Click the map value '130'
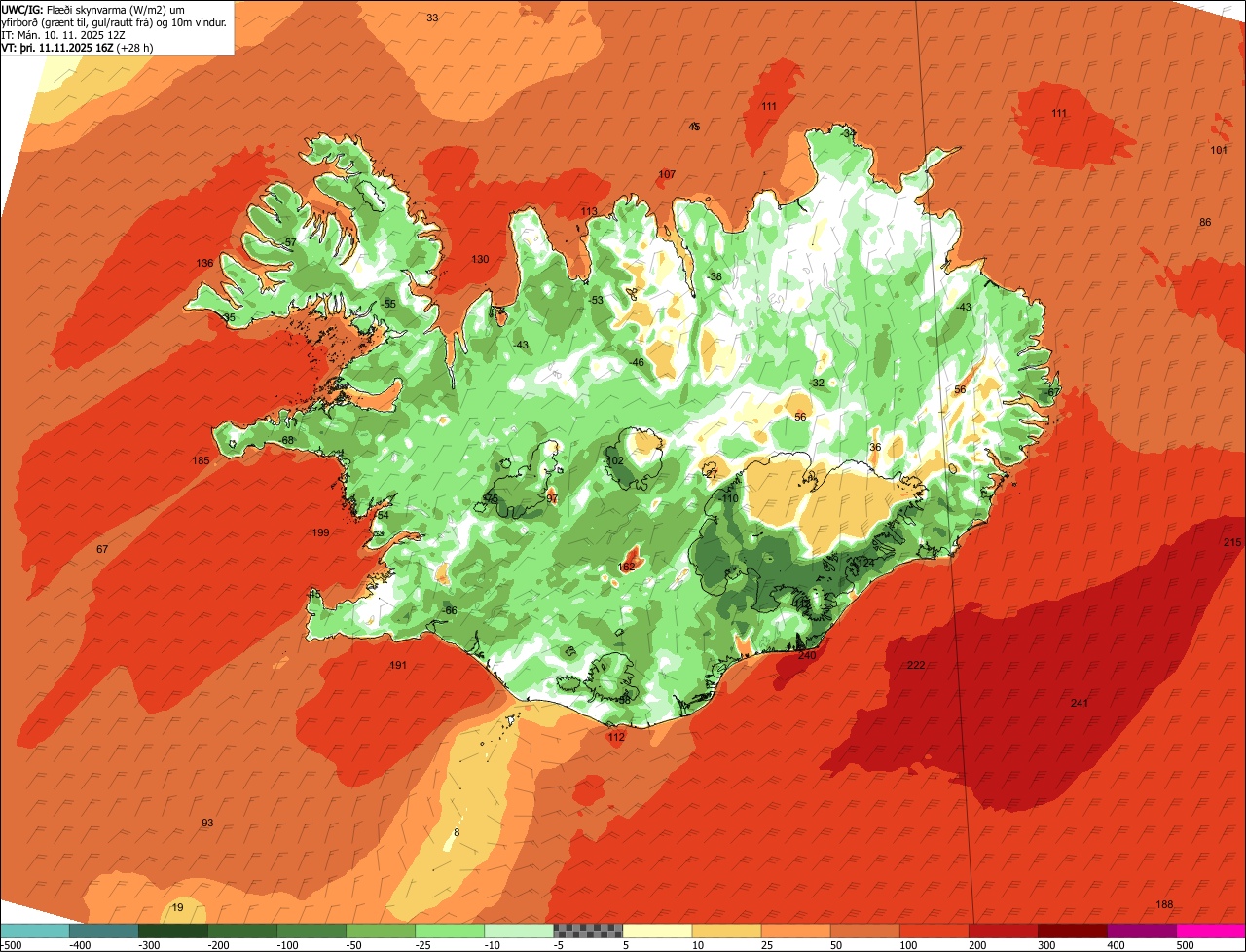The height and width of the screenshot is (952, 1246). click(x=480, y=259)
